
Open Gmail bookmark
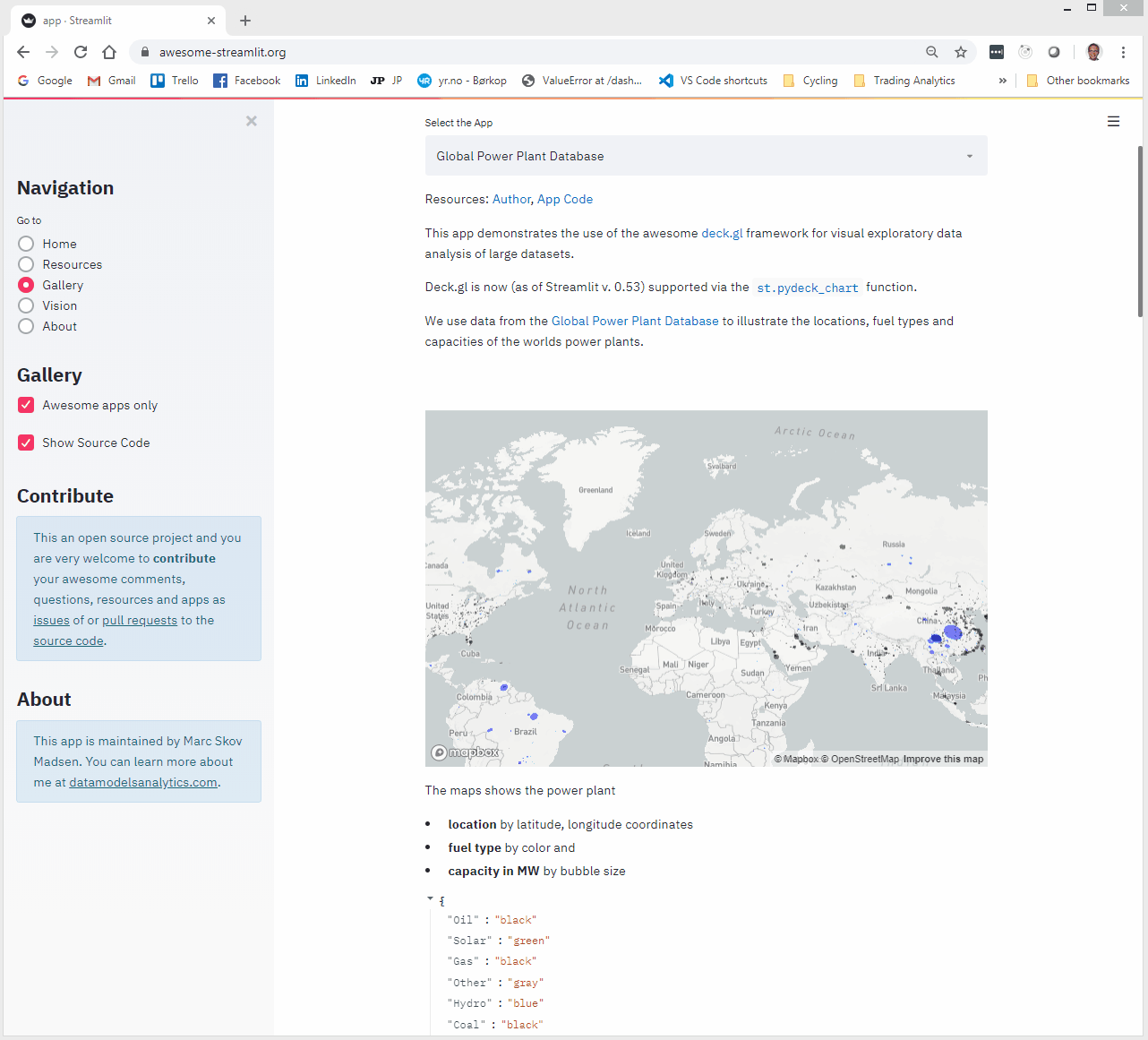(112, 81)
